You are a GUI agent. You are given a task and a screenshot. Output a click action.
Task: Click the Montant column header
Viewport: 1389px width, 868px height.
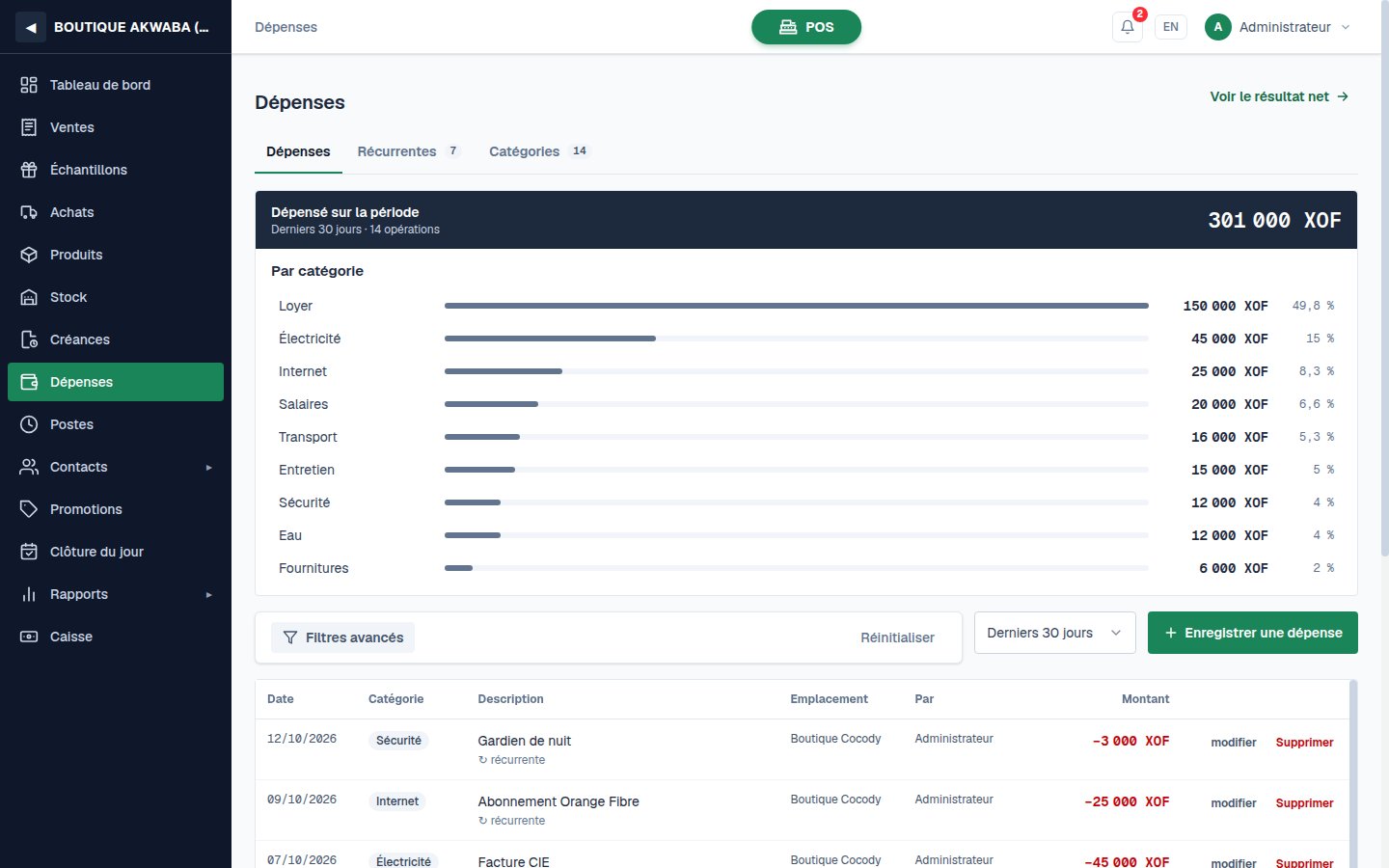click(1145, 699)
